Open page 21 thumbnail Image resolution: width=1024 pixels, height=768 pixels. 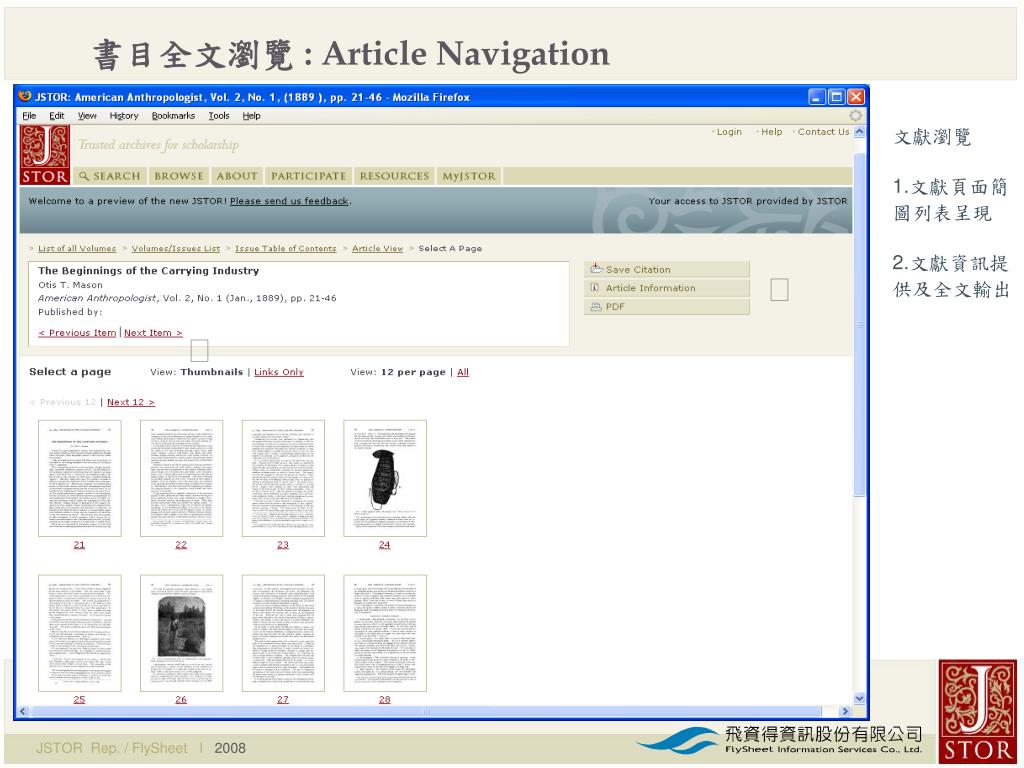pyautogui.click(x=80, y=478)
